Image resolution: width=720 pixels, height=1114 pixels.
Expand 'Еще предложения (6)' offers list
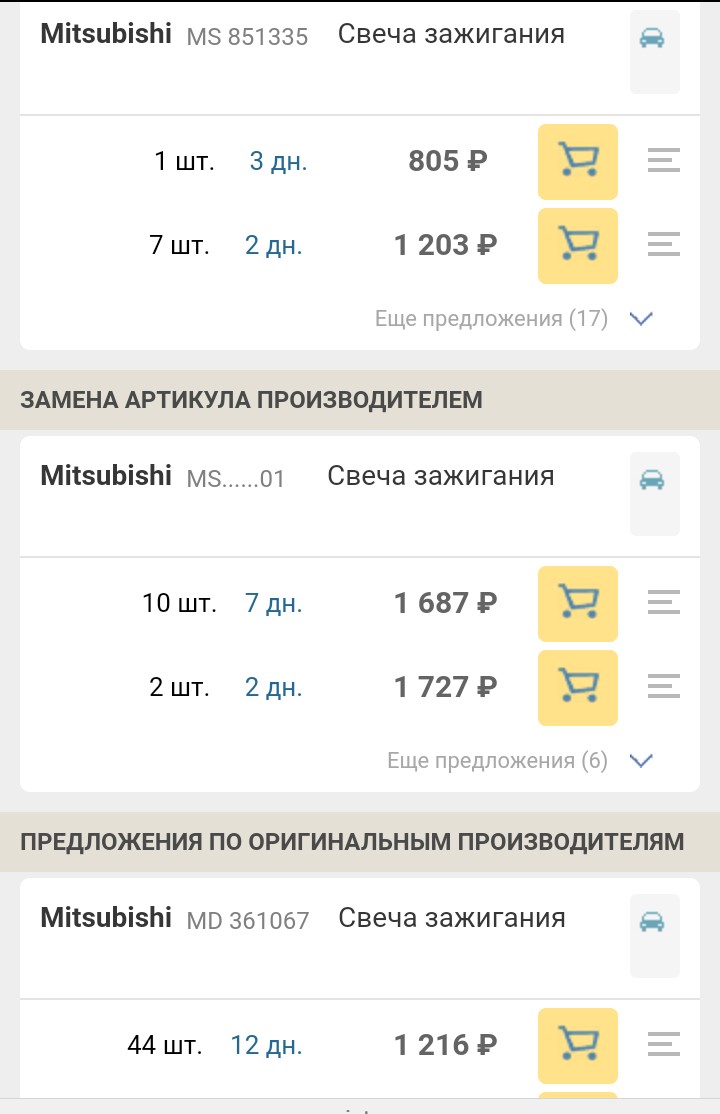497,761
